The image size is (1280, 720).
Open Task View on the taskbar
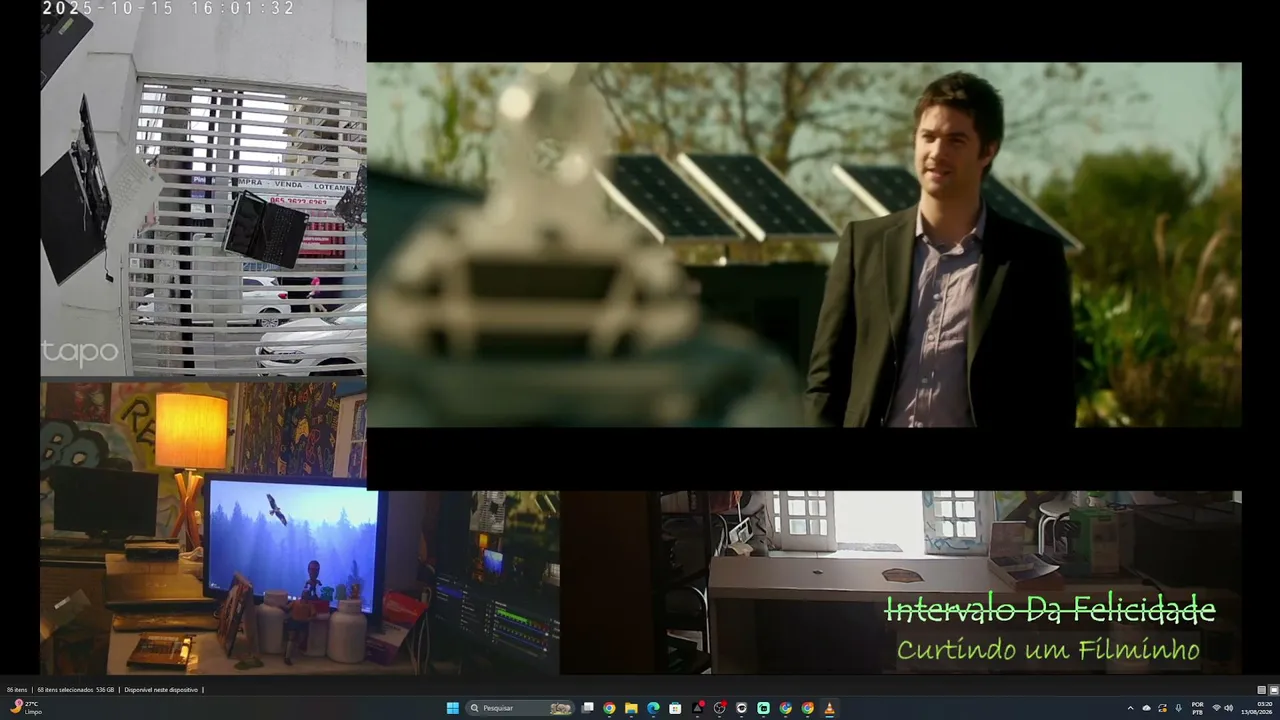588,708
